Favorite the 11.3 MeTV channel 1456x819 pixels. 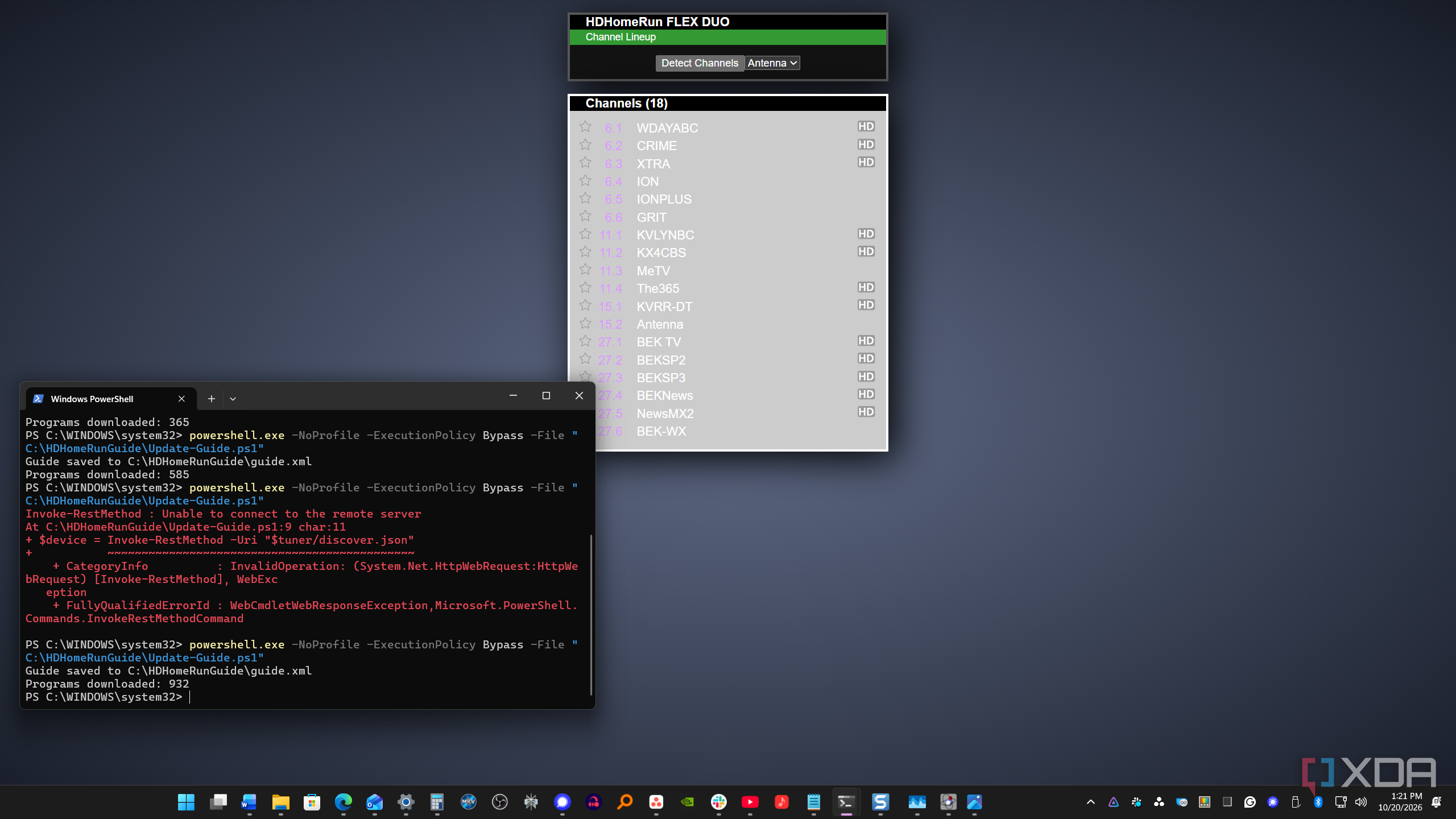click(x=585, y=270)
